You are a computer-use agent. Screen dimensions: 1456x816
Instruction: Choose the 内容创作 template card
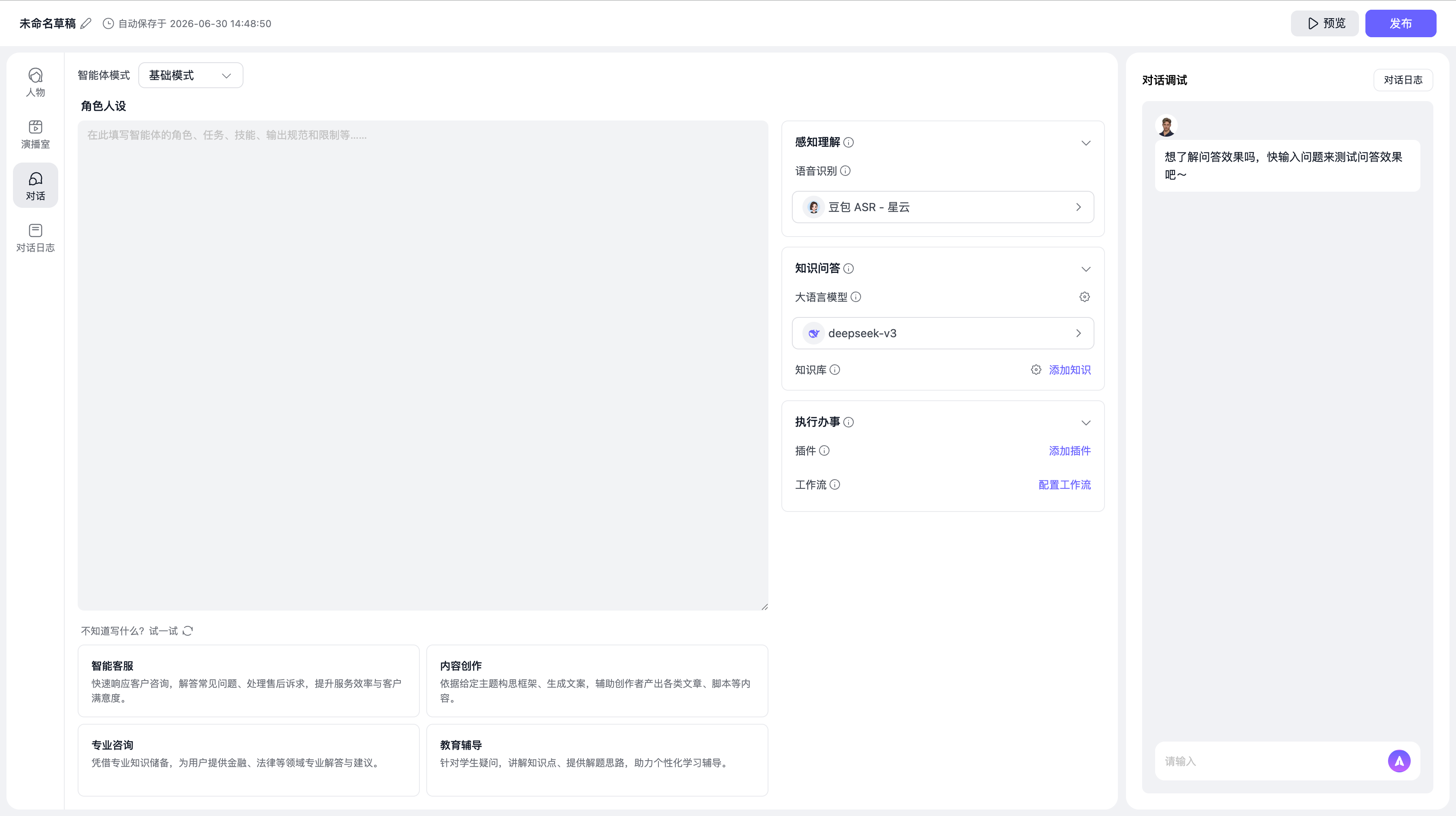pyautogui.click(x=597, y=681)
